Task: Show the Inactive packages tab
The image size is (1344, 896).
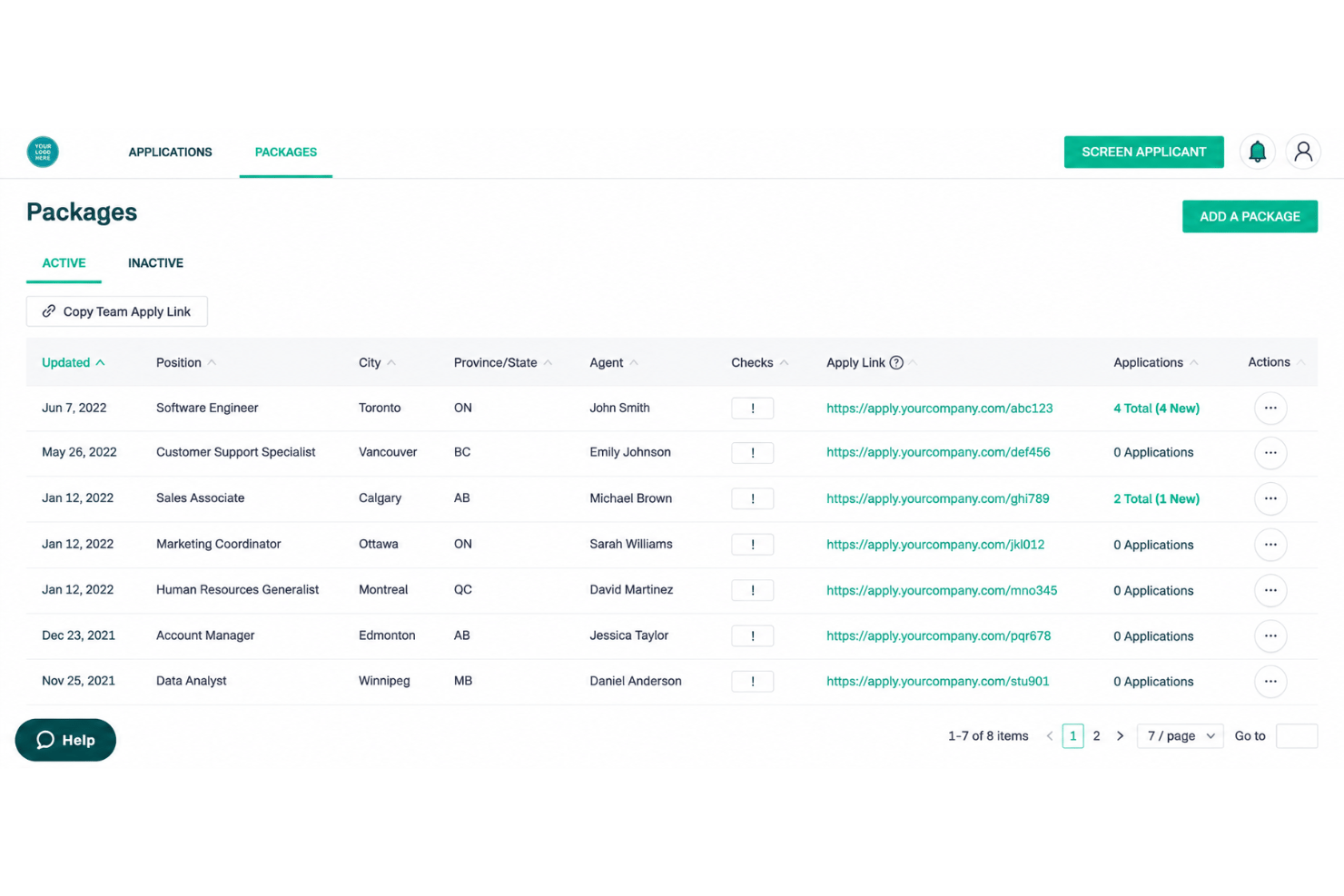Action: (x=155, y=263)
